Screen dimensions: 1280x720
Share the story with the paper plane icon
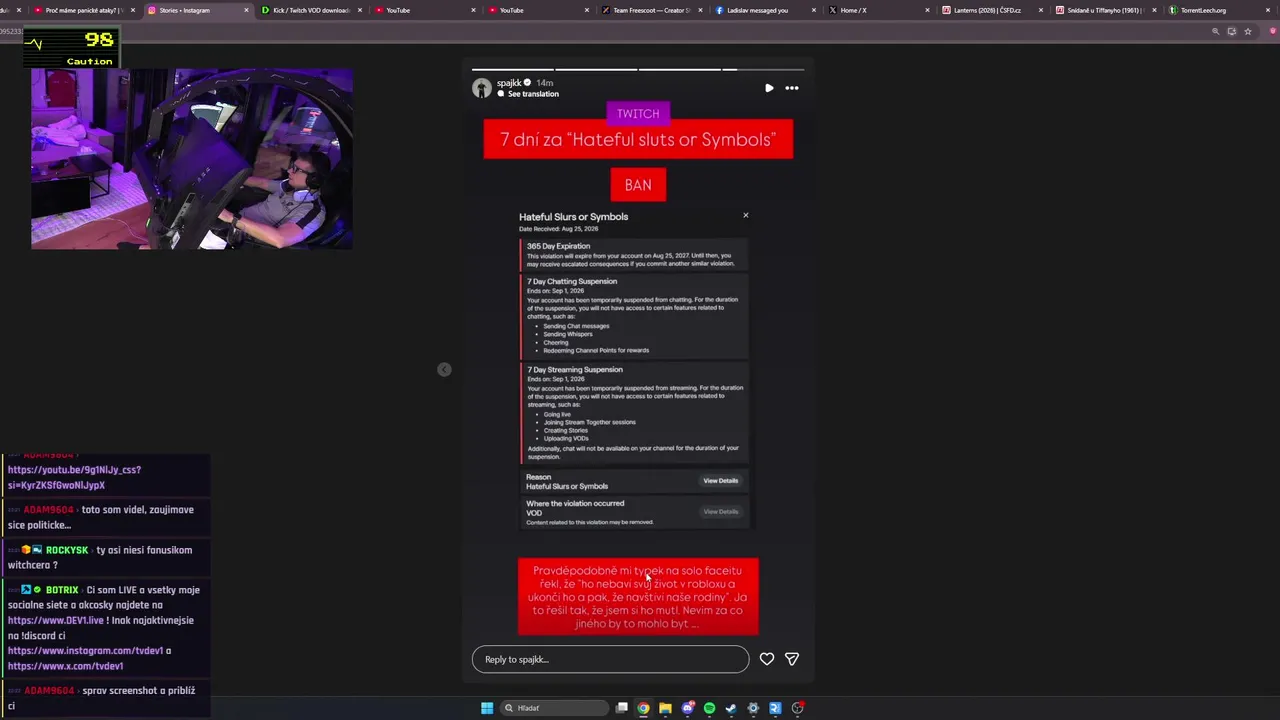pos(792,659)
